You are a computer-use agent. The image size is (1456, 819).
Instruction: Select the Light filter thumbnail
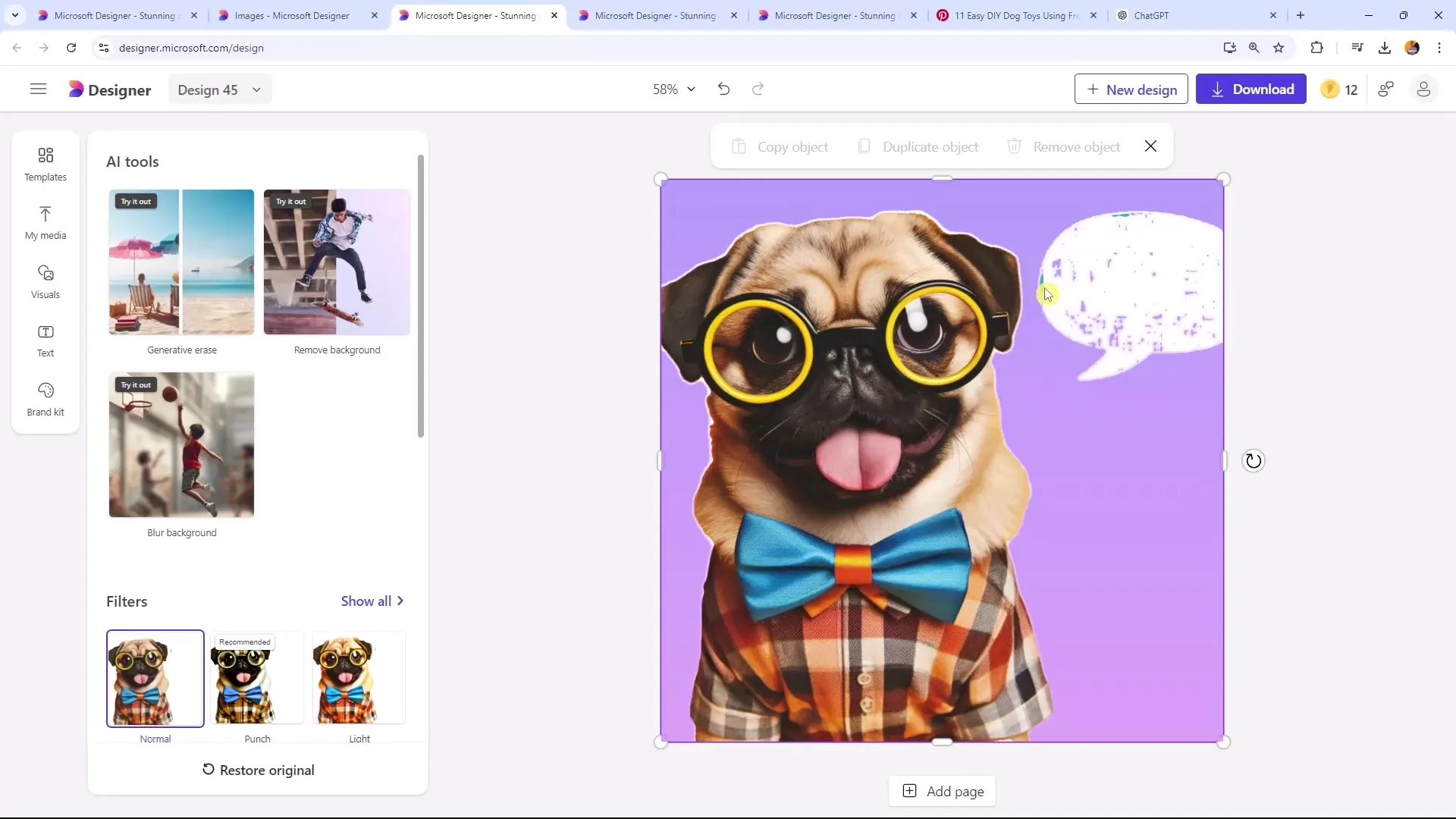359,678
